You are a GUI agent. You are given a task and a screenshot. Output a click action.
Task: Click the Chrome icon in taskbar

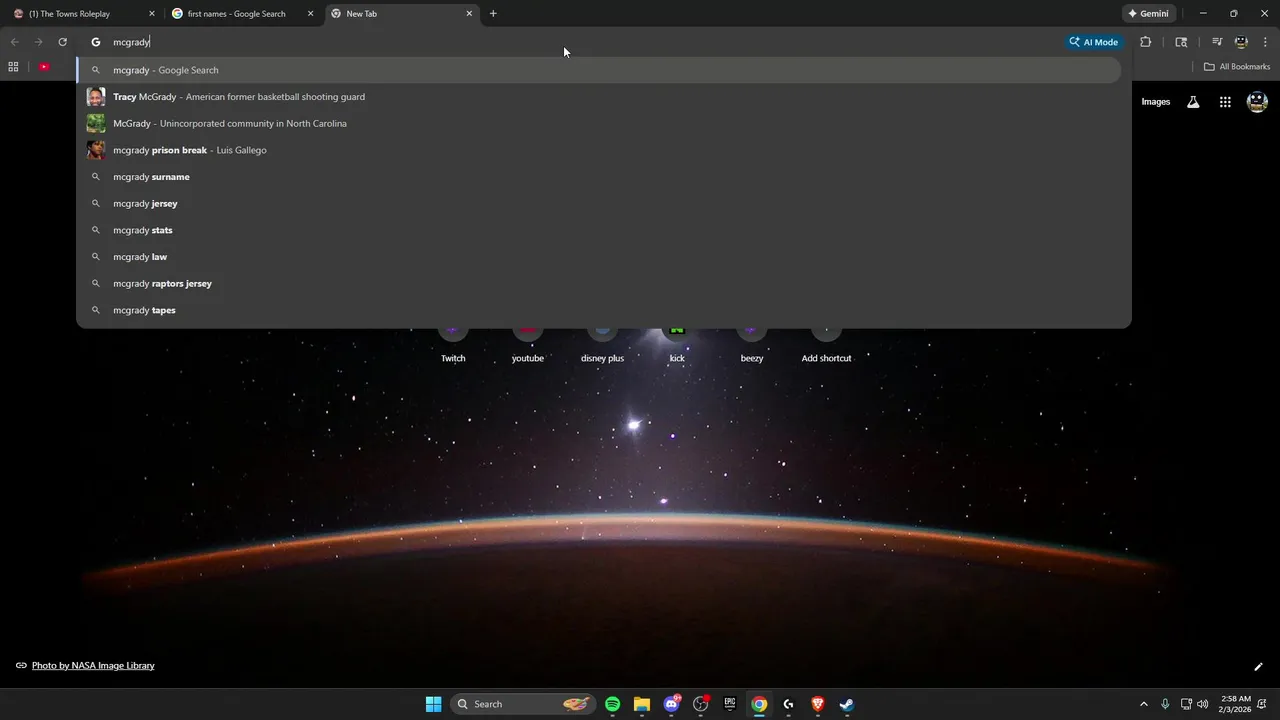[x=759, y=704]
